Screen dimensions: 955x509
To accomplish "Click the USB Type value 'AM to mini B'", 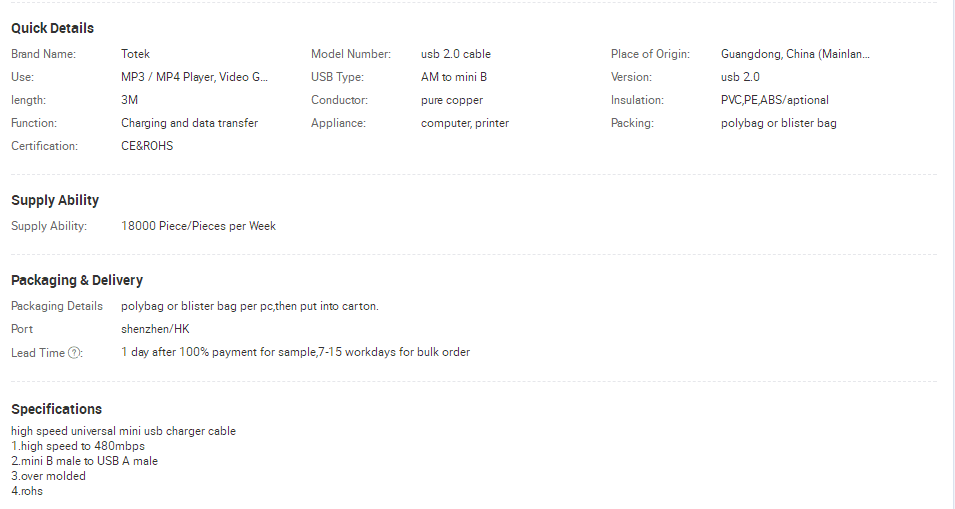I will 454,77.
